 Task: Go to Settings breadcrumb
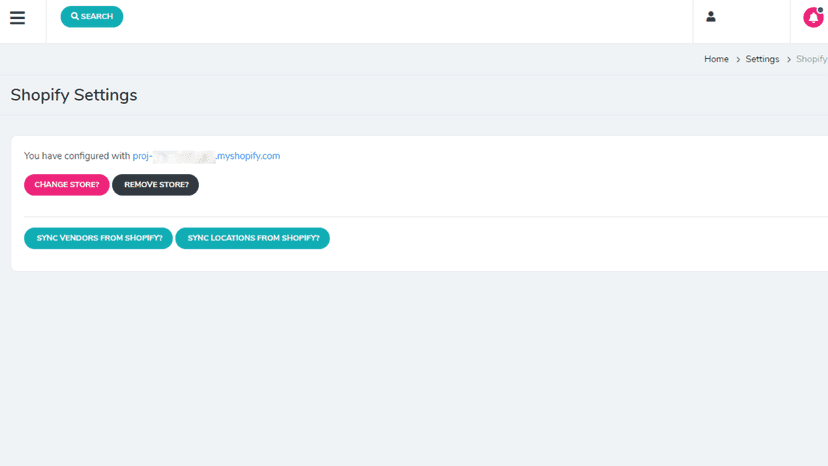[762, 59]
